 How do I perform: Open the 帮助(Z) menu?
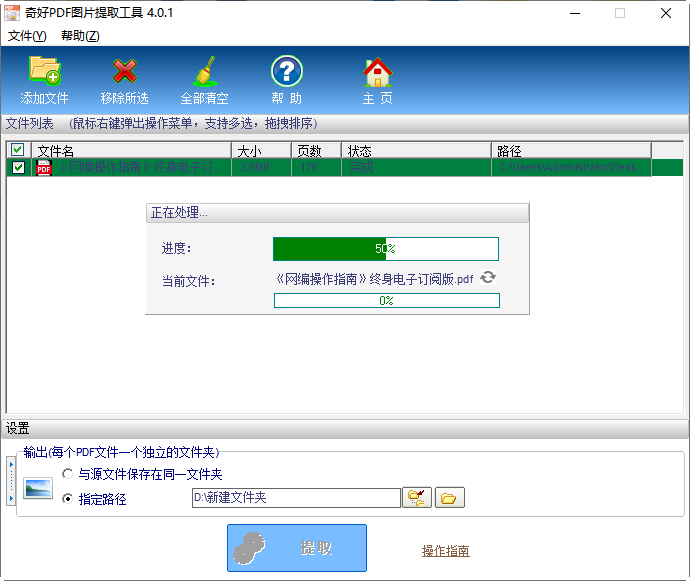click(80, 36)
